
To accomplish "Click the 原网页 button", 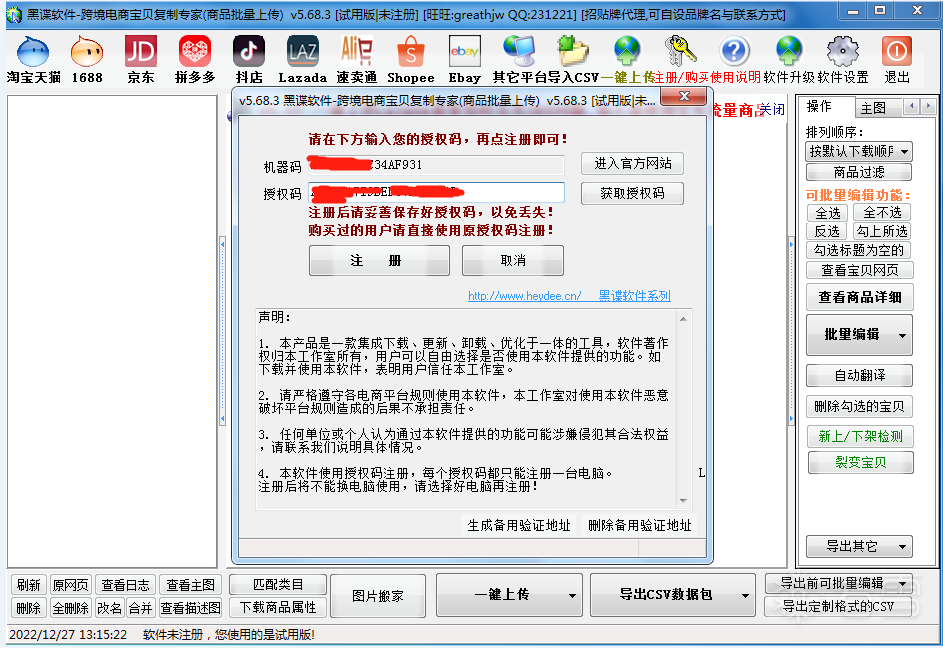I will click(x=70, y=585).
